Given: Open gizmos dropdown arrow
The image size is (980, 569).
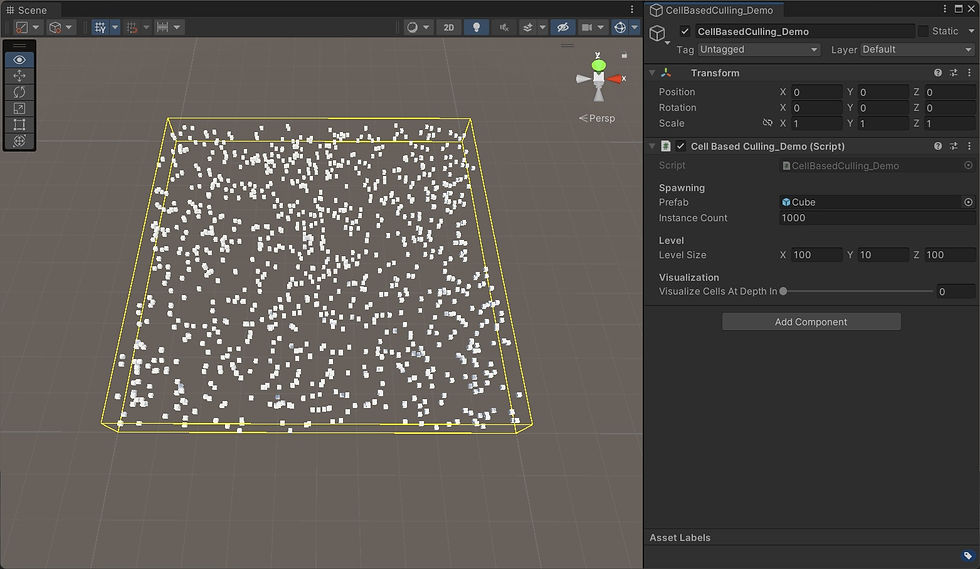Looking at the screenshot, I should [634, 28].
